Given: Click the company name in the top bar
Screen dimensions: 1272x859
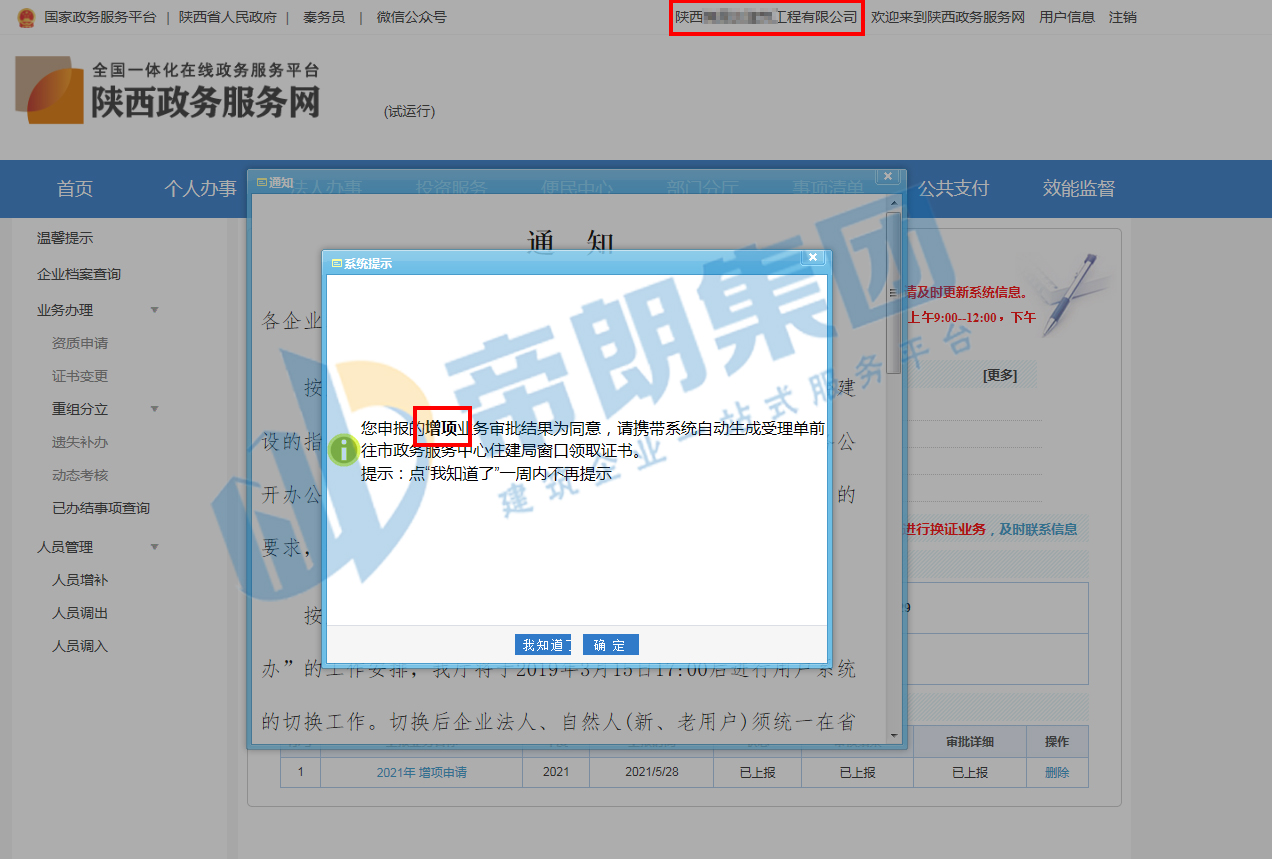Looking at the screenshot, I should (x=766, y=18).
